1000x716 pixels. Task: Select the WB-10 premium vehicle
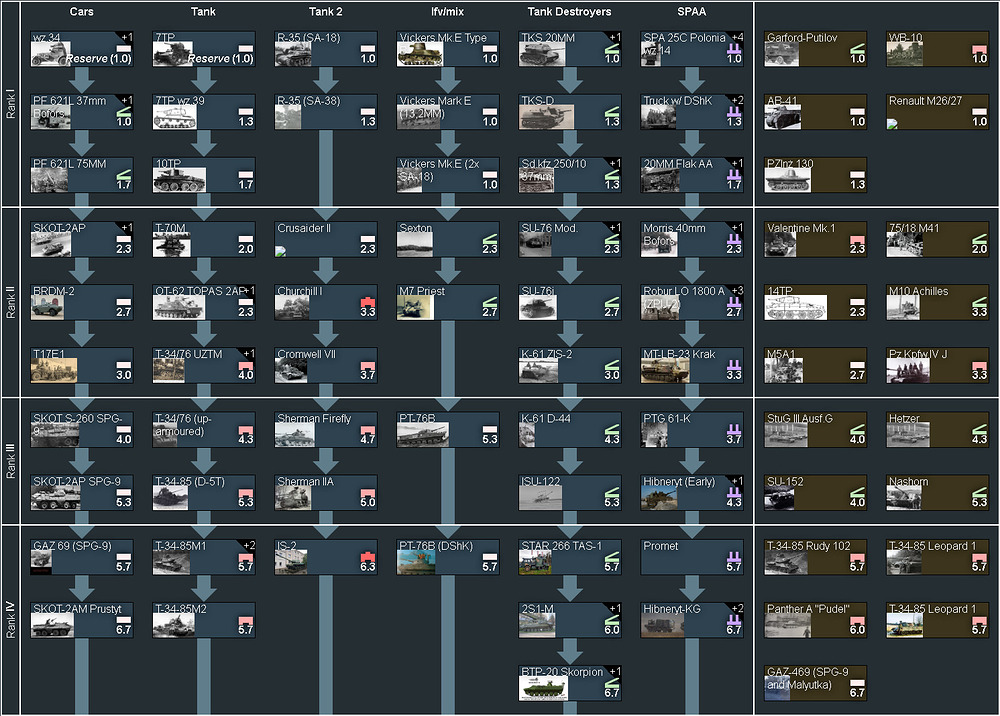937,50
